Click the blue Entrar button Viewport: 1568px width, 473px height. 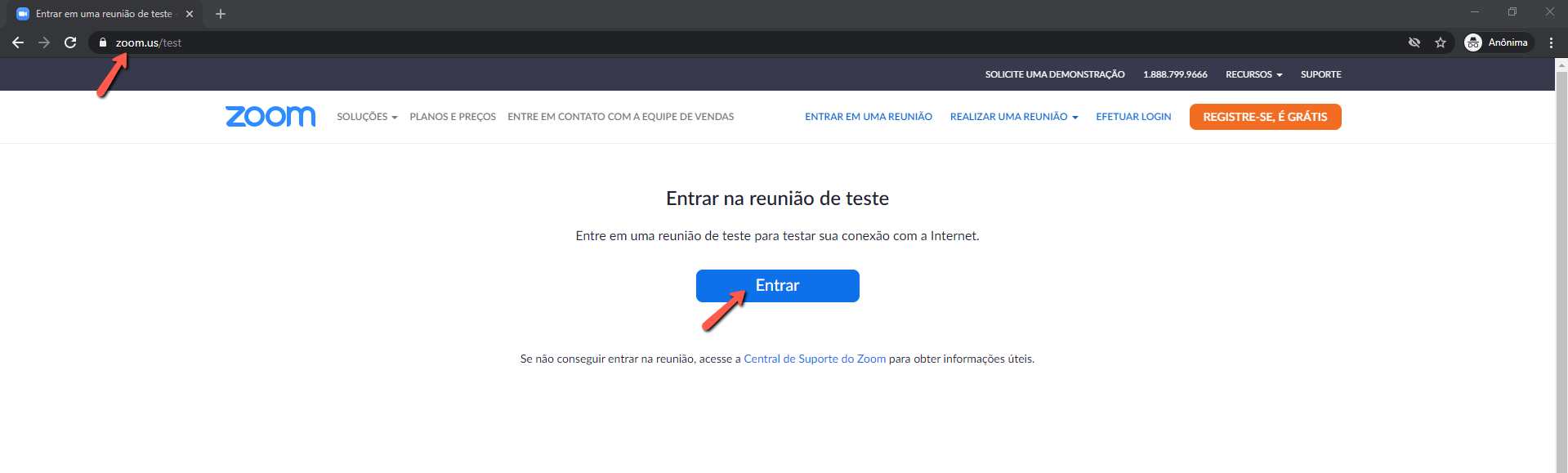point(778,286)
